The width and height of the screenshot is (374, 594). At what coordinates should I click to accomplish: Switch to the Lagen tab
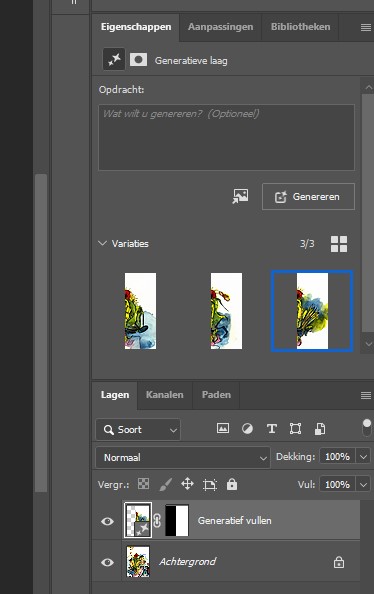pos(115,395)
